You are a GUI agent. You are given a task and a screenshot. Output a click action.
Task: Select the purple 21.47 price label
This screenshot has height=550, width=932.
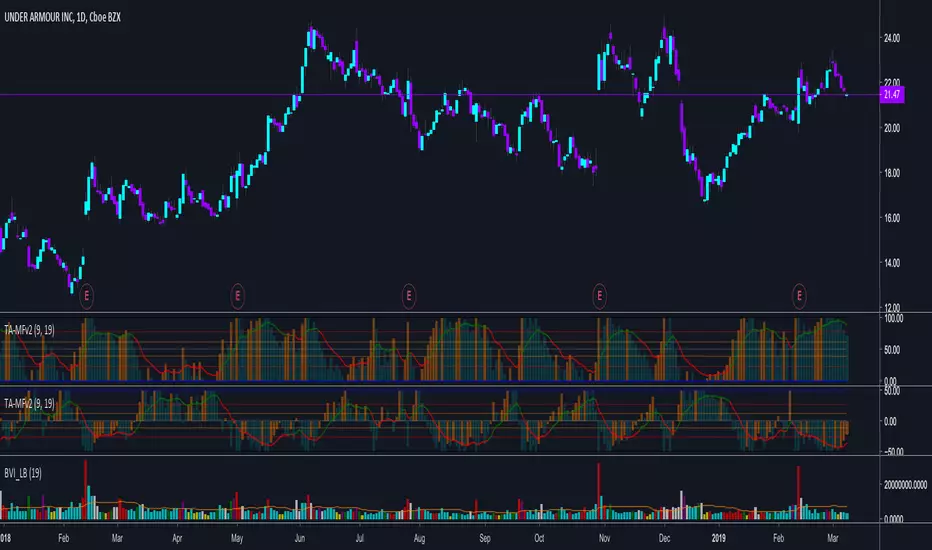(892, 95)
